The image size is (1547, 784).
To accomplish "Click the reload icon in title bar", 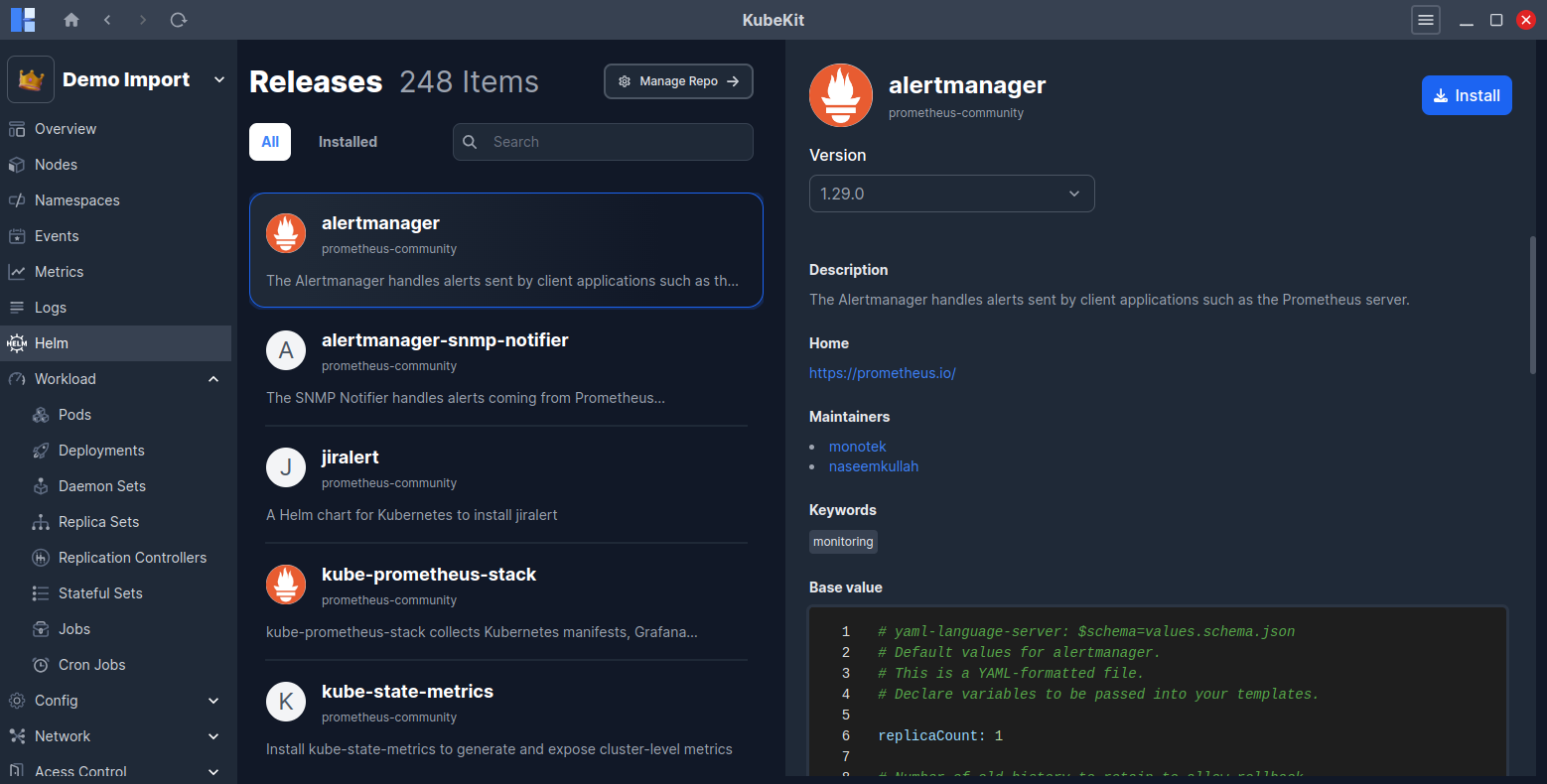I will pyautogui.click(x=179, y=20).
